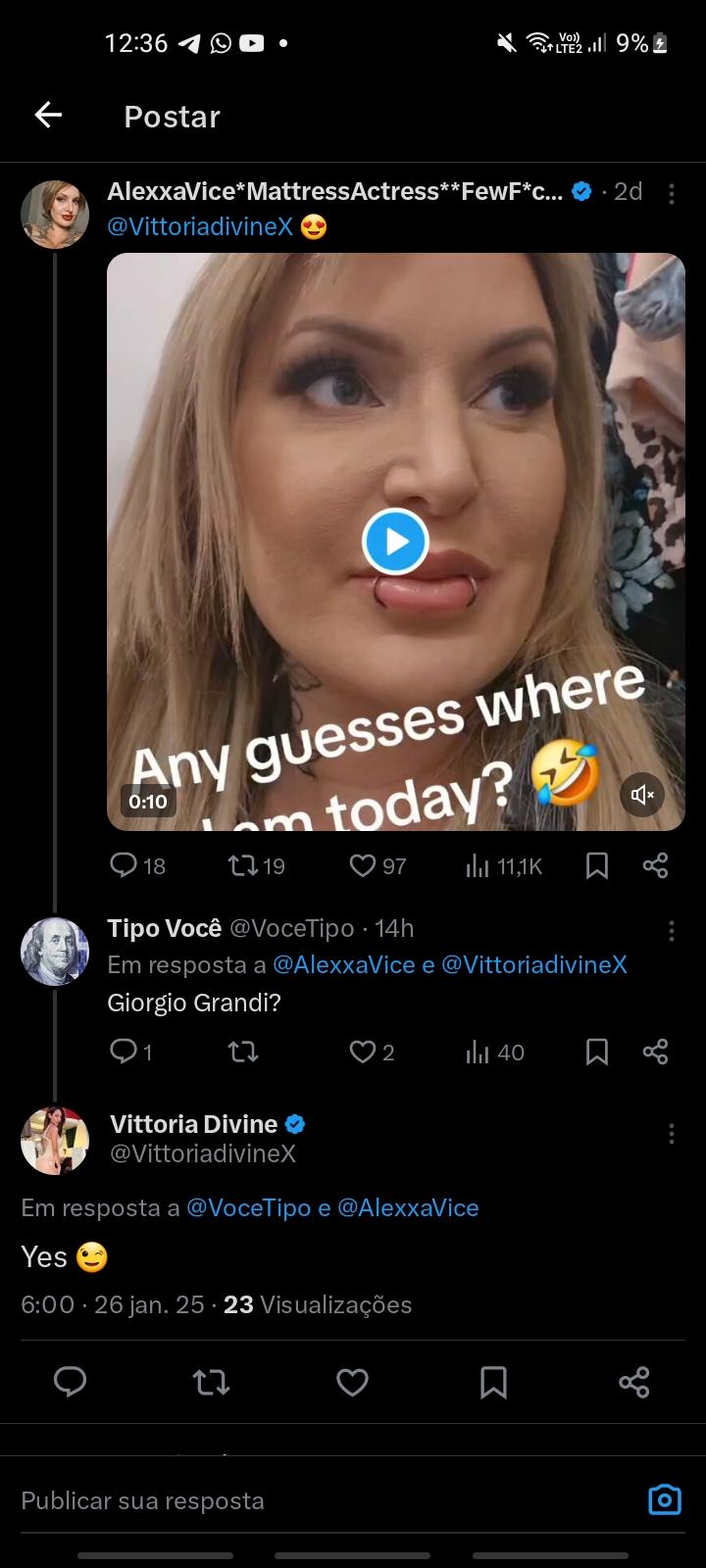This screenshot has width=706, height=1568.
Task: Open replies on AlexxaVice's post
Action: click(125, 865)
